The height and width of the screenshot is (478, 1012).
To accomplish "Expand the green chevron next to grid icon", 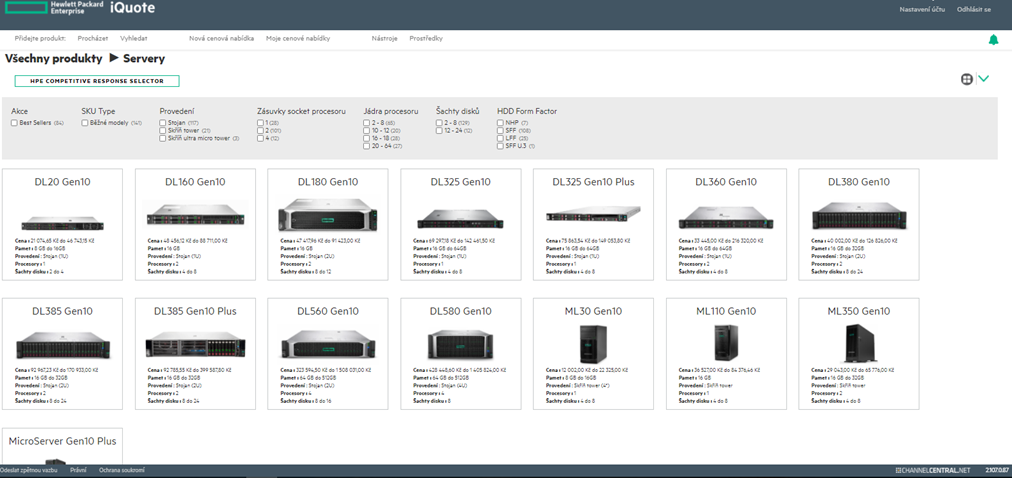I will (984, 79).
